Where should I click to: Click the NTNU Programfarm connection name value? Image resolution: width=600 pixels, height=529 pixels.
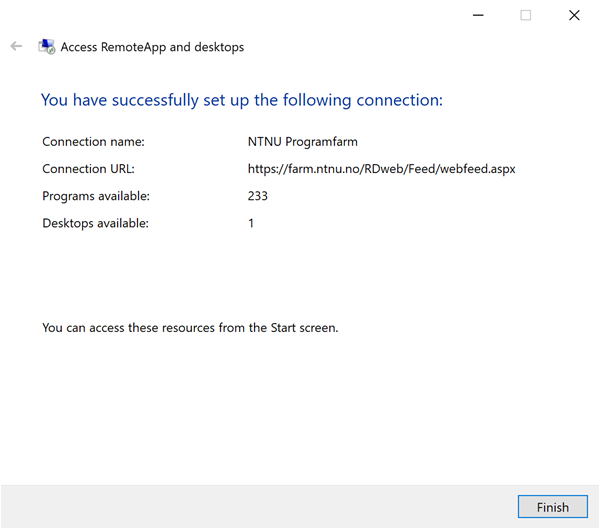click(303, 142)
